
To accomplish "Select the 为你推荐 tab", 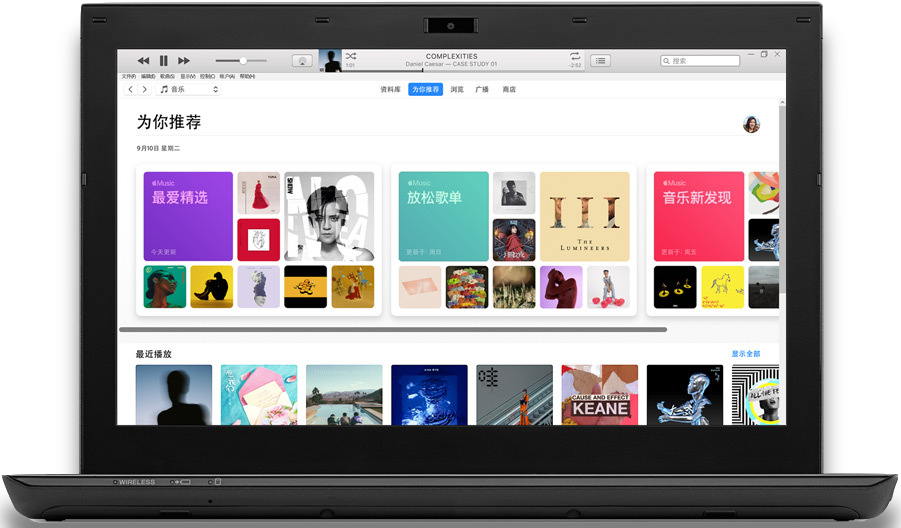I will (x=425, y=90).
